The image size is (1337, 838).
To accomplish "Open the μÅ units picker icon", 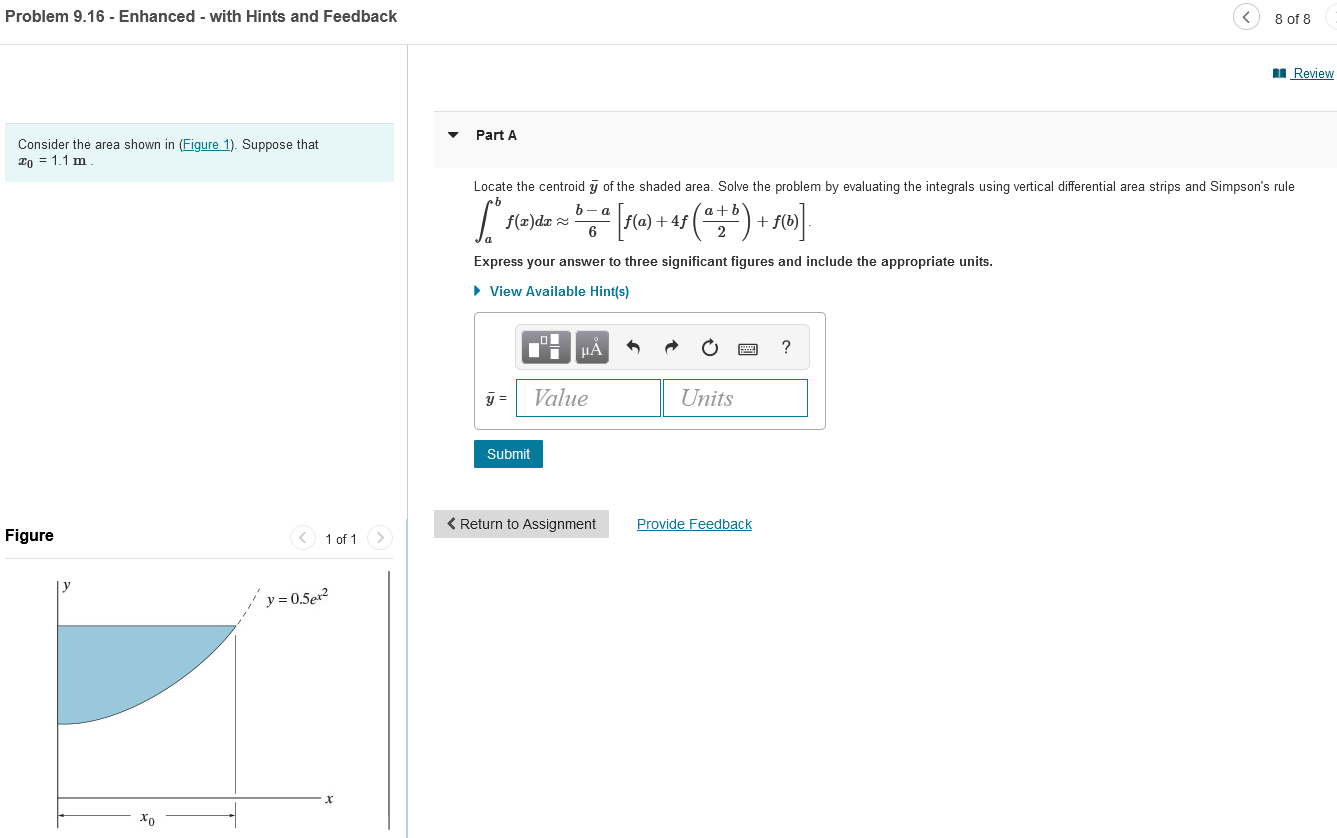I will [x=590, y=347].
